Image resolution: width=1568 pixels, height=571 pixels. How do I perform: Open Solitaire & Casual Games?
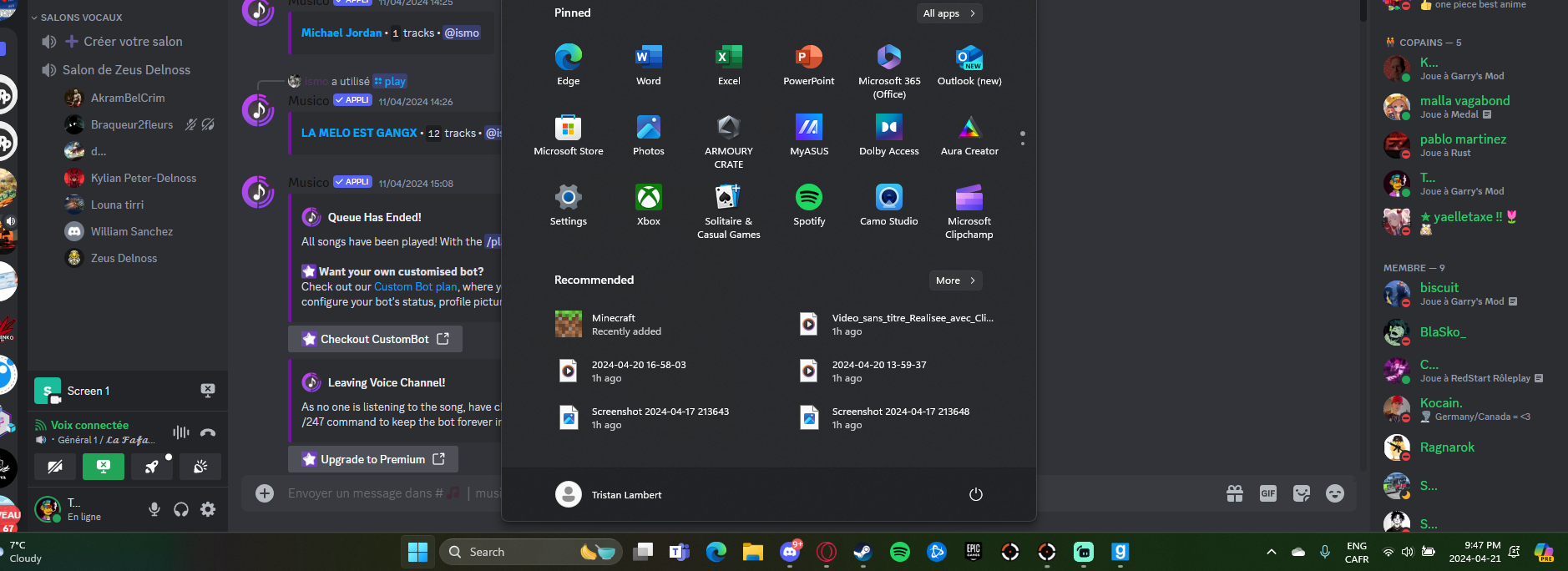pos(728,211)
